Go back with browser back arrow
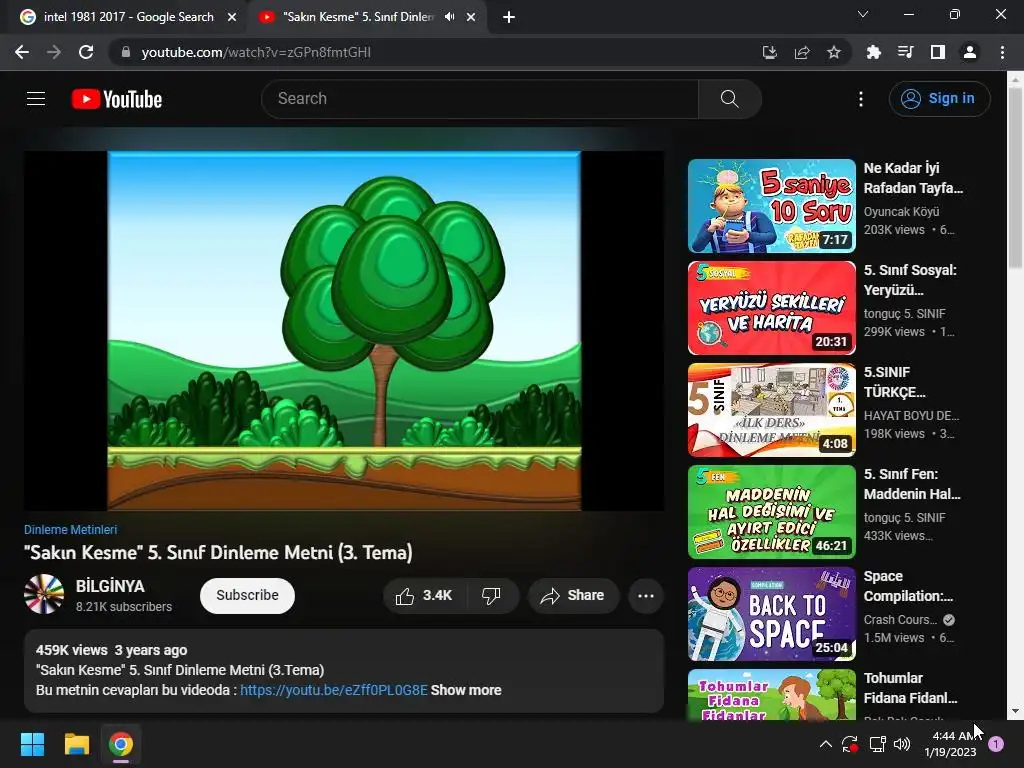This screenshot has width=1024, height=768. pos(22,52)
